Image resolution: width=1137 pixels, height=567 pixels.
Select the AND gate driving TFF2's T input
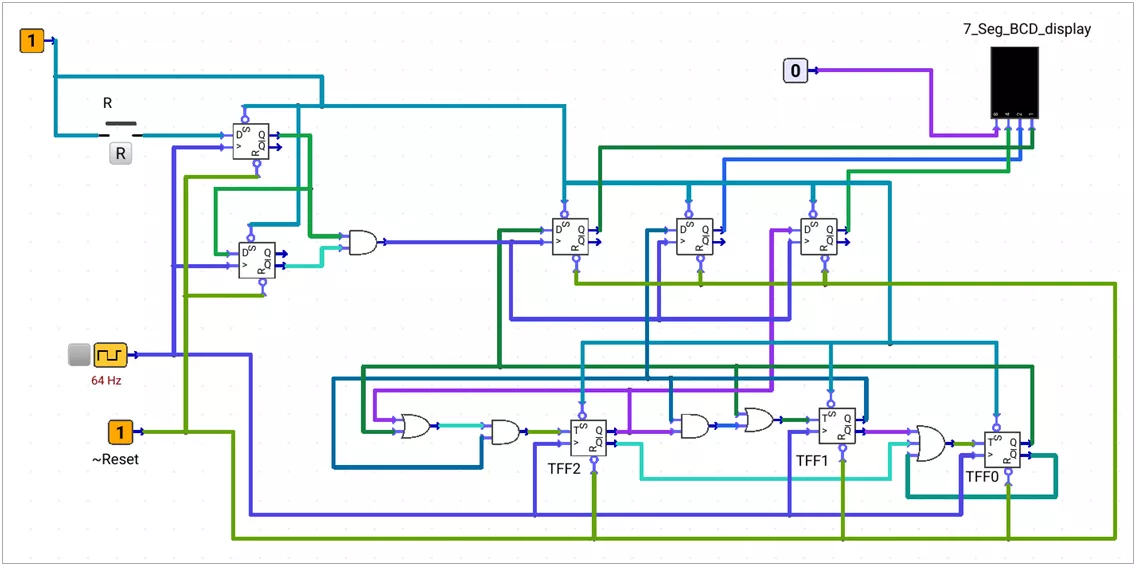[505, 432]
